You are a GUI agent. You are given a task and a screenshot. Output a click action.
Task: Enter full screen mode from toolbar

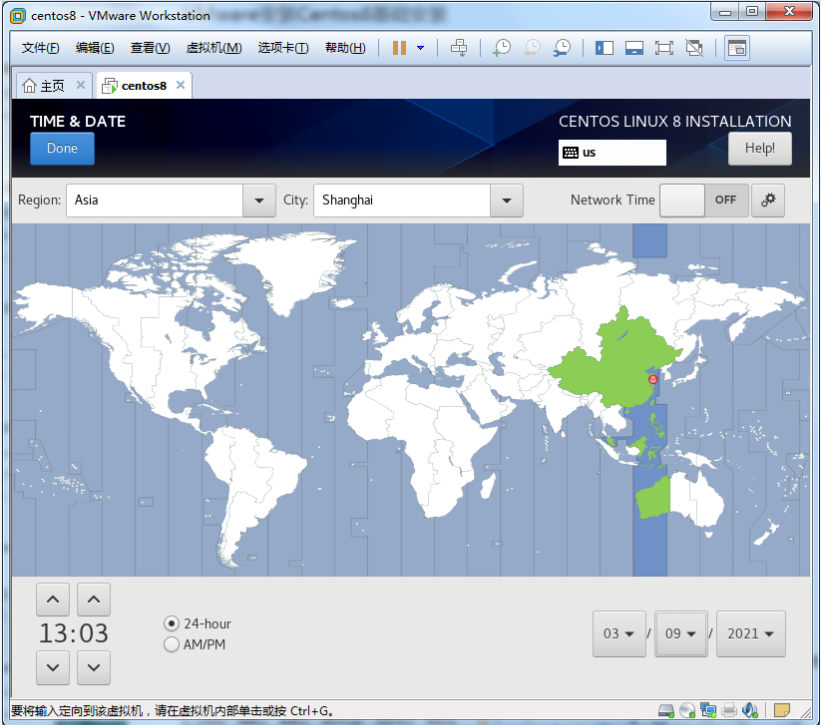664,48
